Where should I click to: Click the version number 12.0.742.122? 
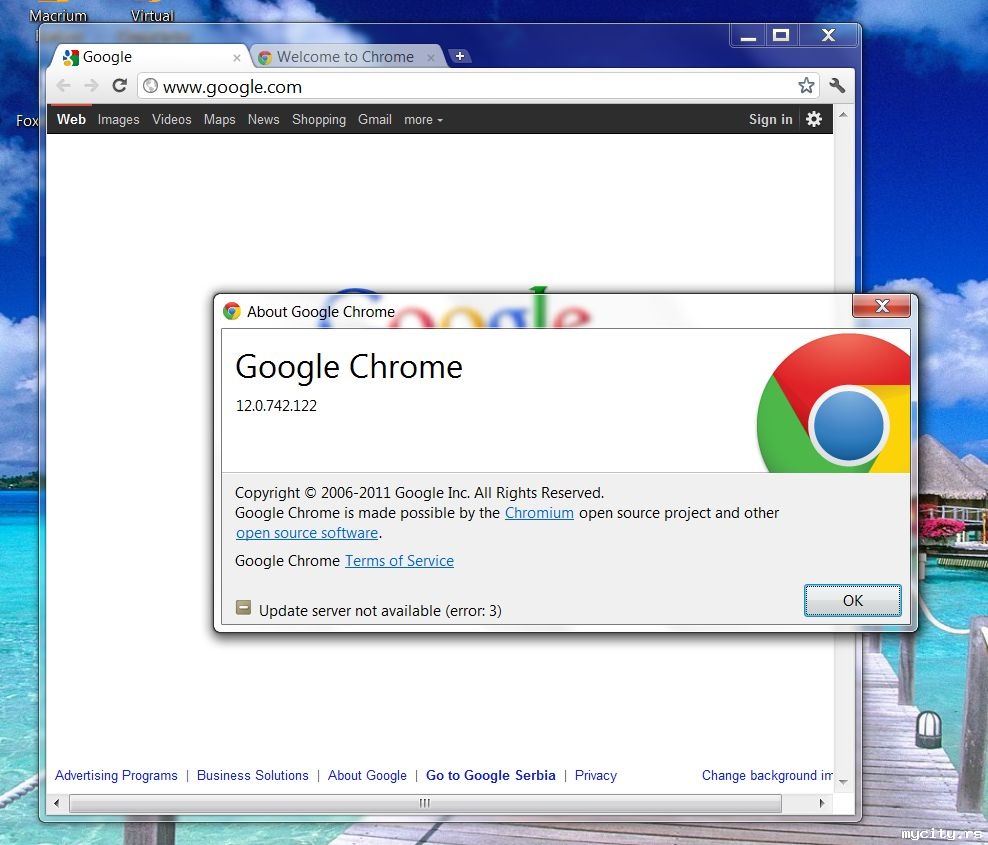pyautogui.click(x=276, y=406)
